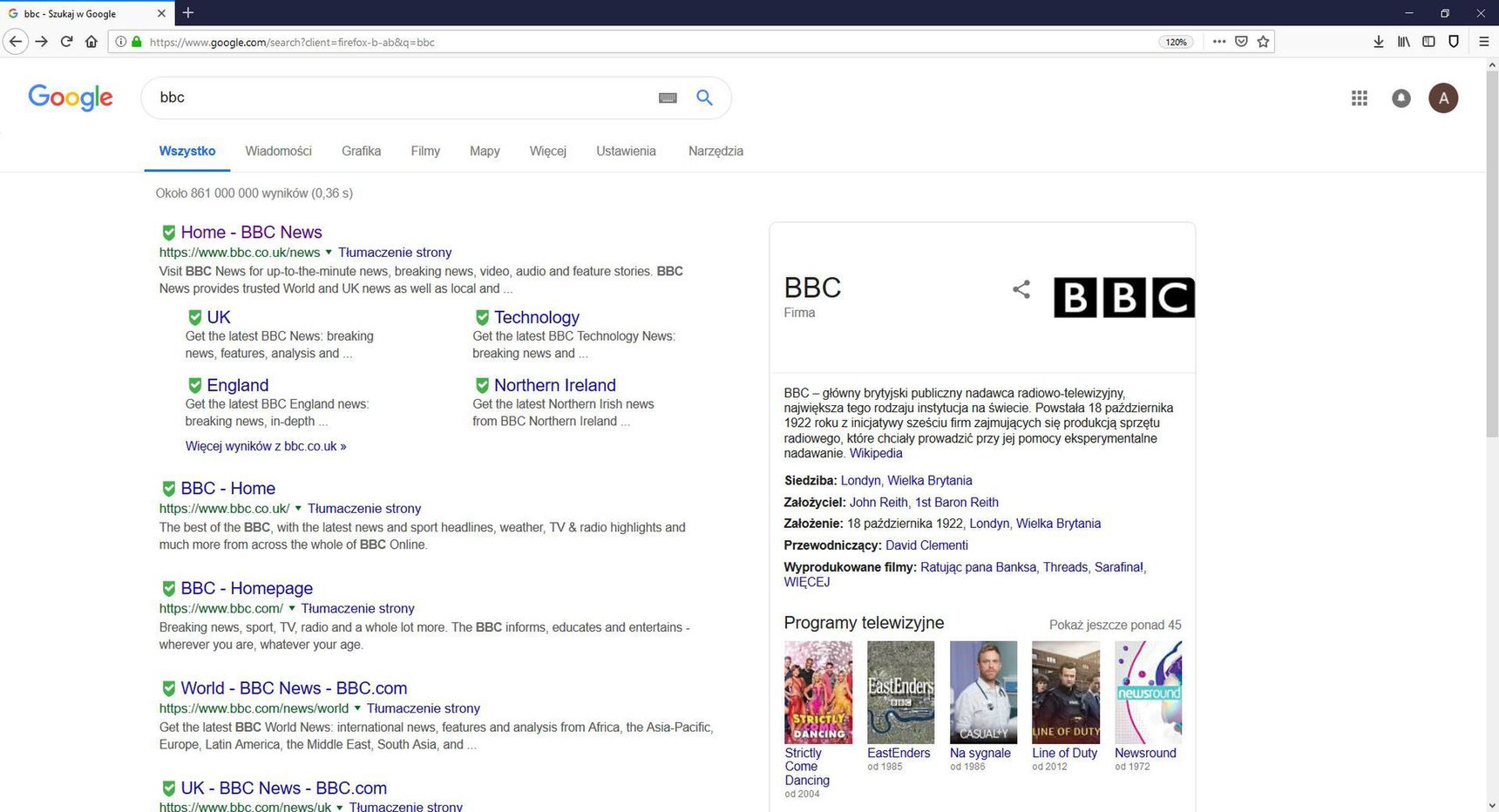Click green shield beside 'Home - BBC News'
This screenshot has width=1499, height=812.
click(x=169, y=233)
